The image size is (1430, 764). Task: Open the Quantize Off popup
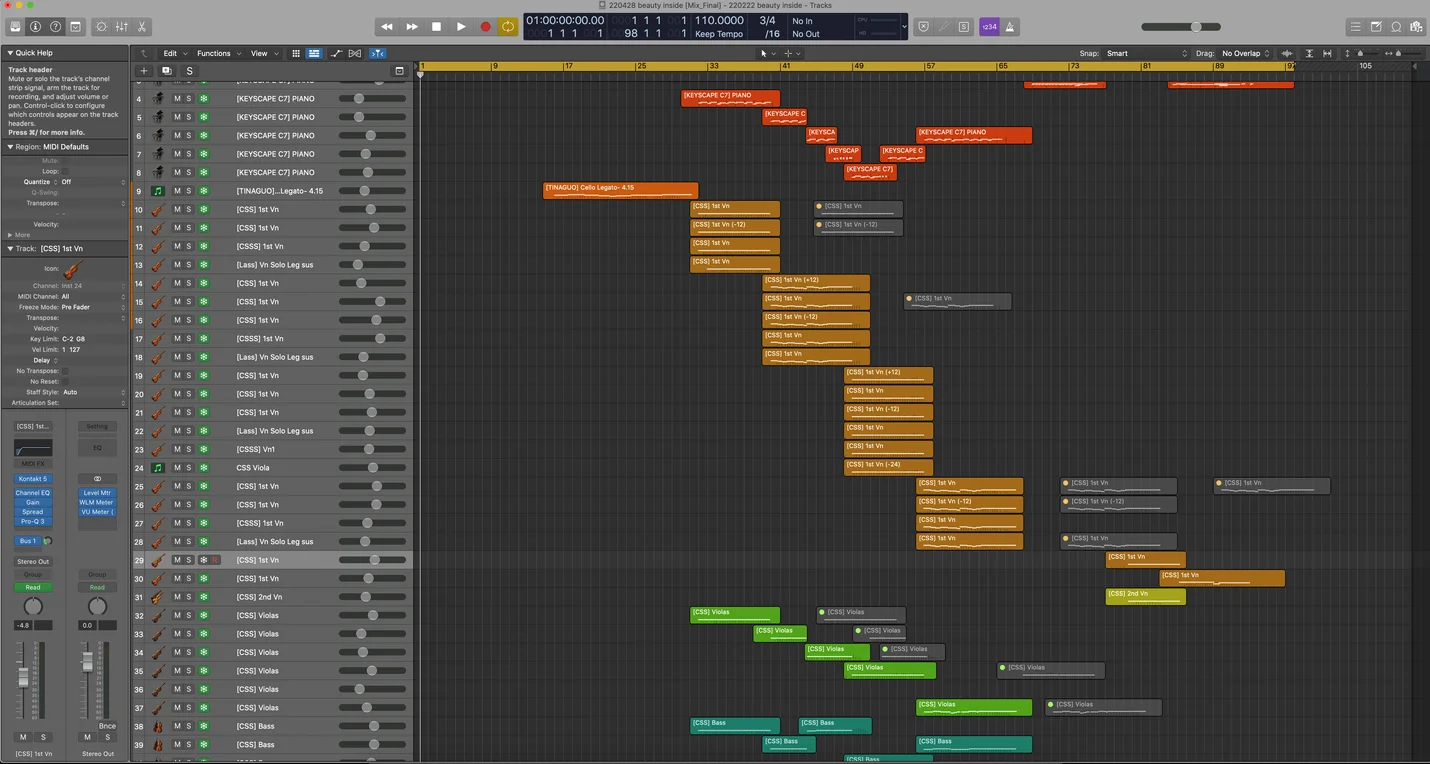click(x=93, y=182)
